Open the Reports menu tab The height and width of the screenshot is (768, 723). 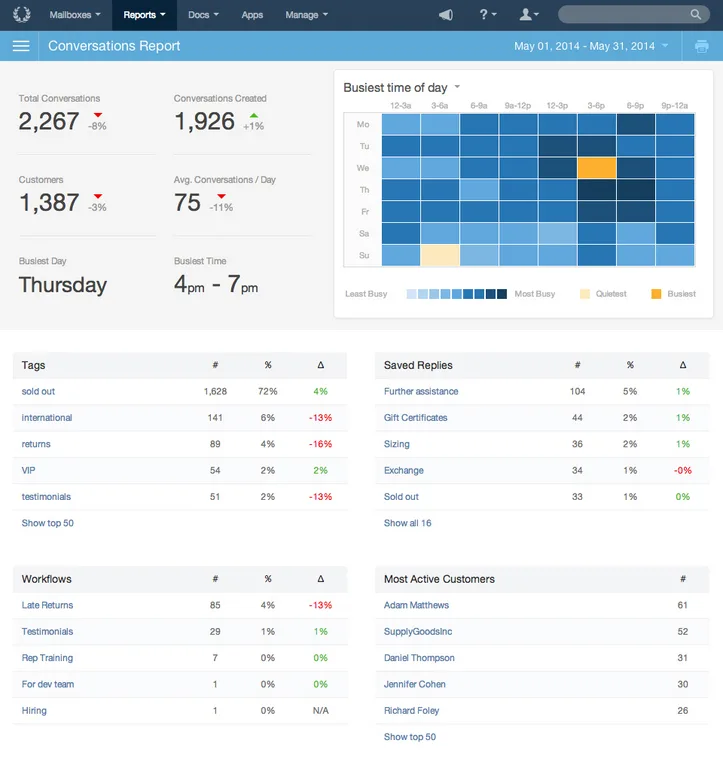pos(144,15)
